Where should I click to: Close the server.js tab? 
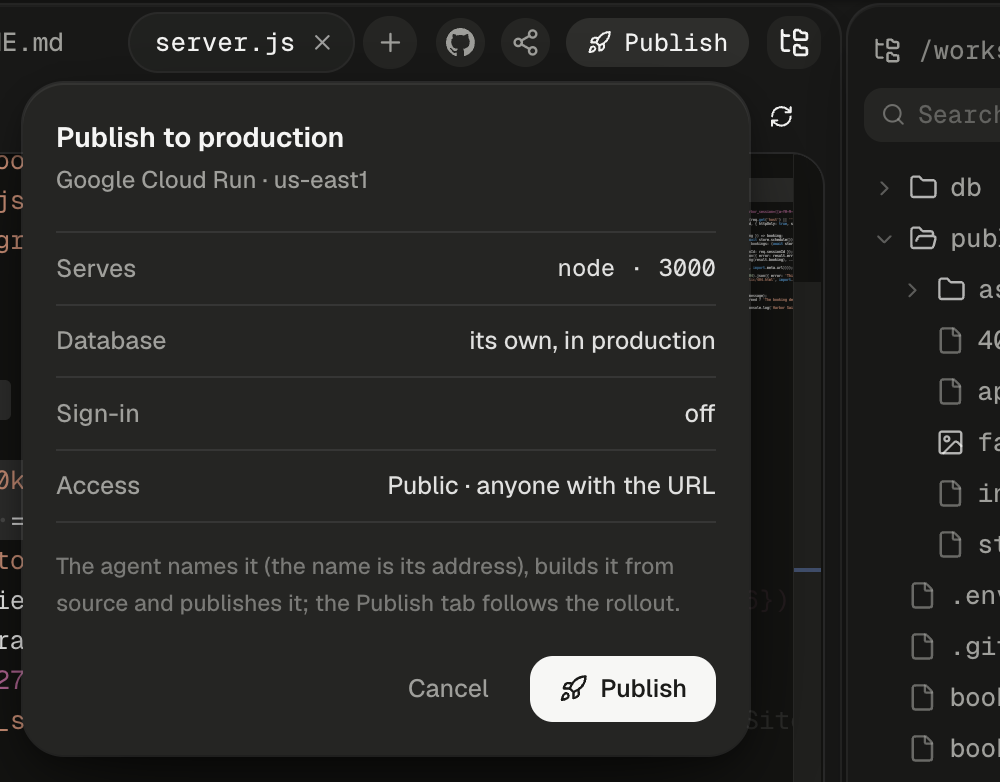[x=323, y=43]
